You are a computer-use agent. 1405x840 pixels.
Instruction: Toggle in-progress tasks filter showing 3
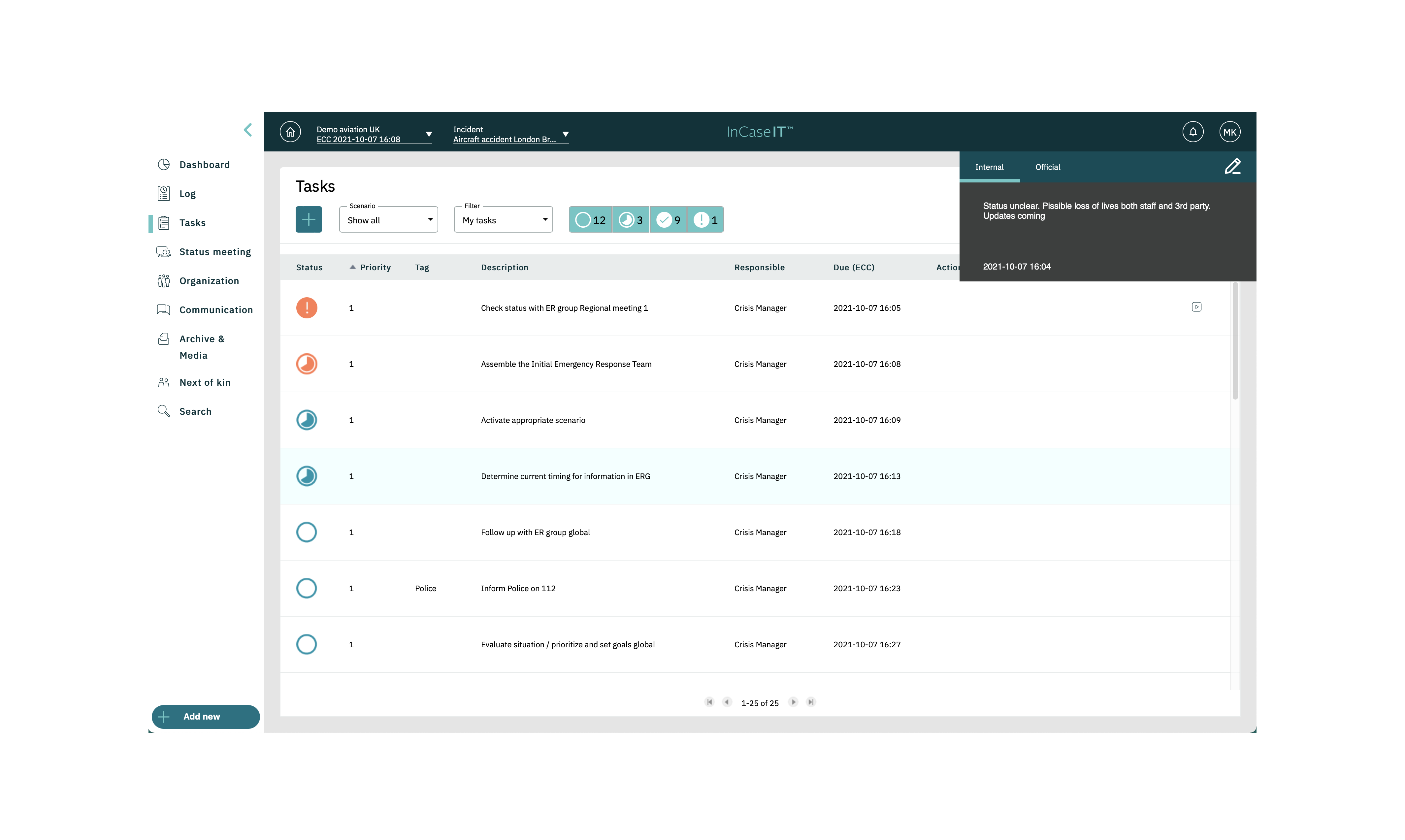pyautogui.click(x=631, y=220)
